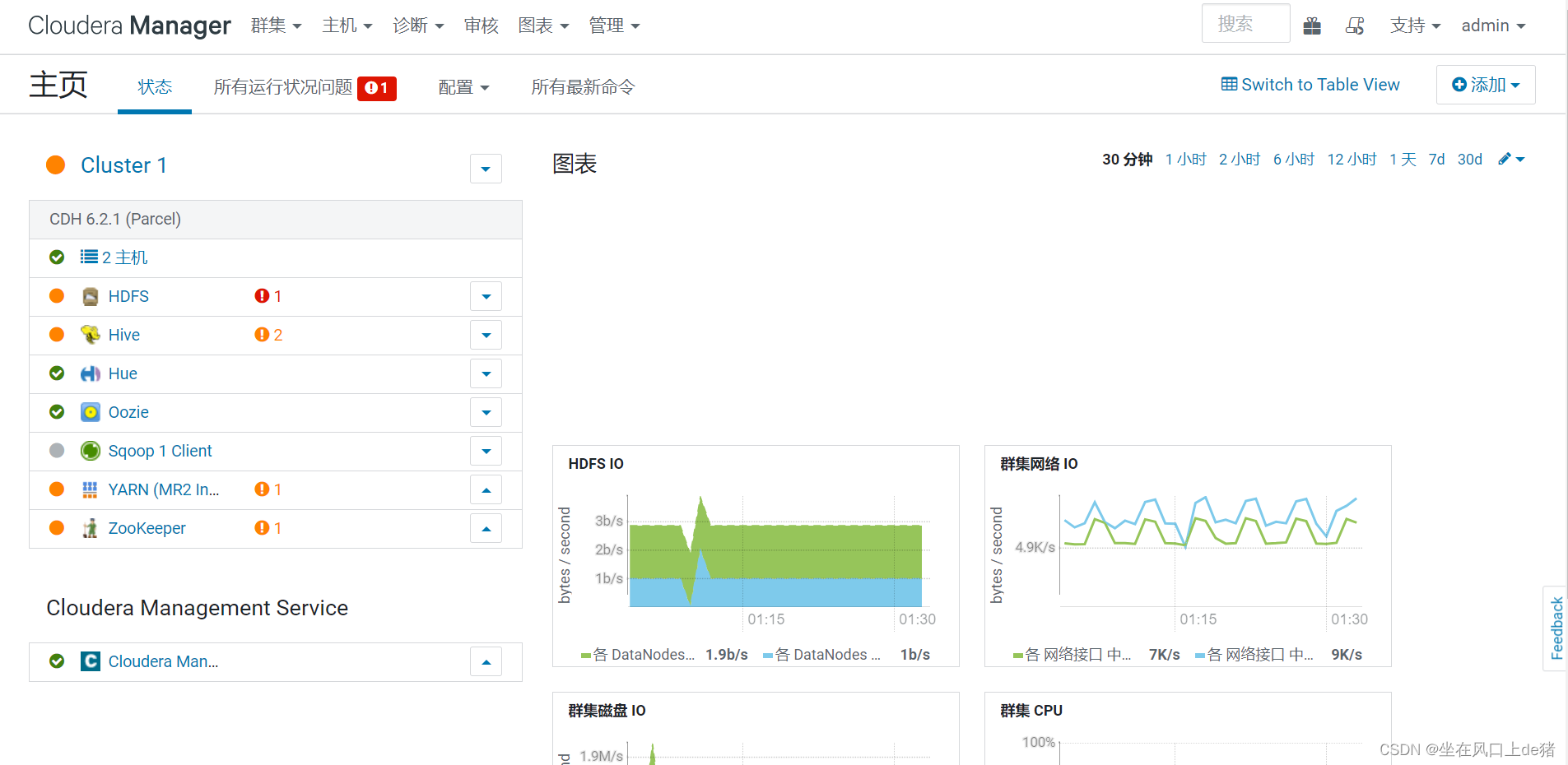Click the Cloudera Management green check icon
The image size is (1568, 765).
click(57, 661)
